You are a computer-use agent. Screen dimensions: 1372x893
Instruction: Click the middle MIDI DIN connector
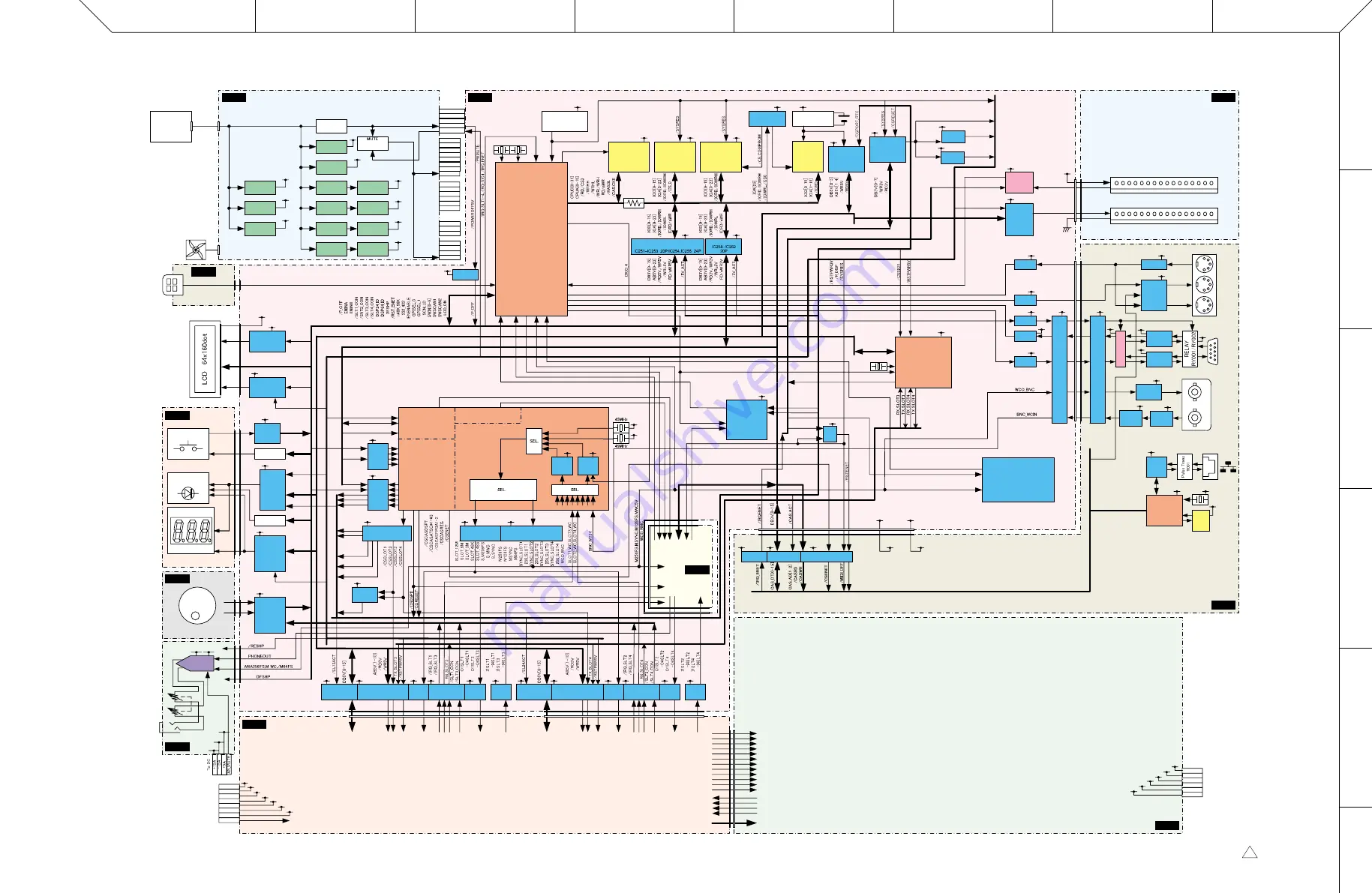(x=1204, y=286)
